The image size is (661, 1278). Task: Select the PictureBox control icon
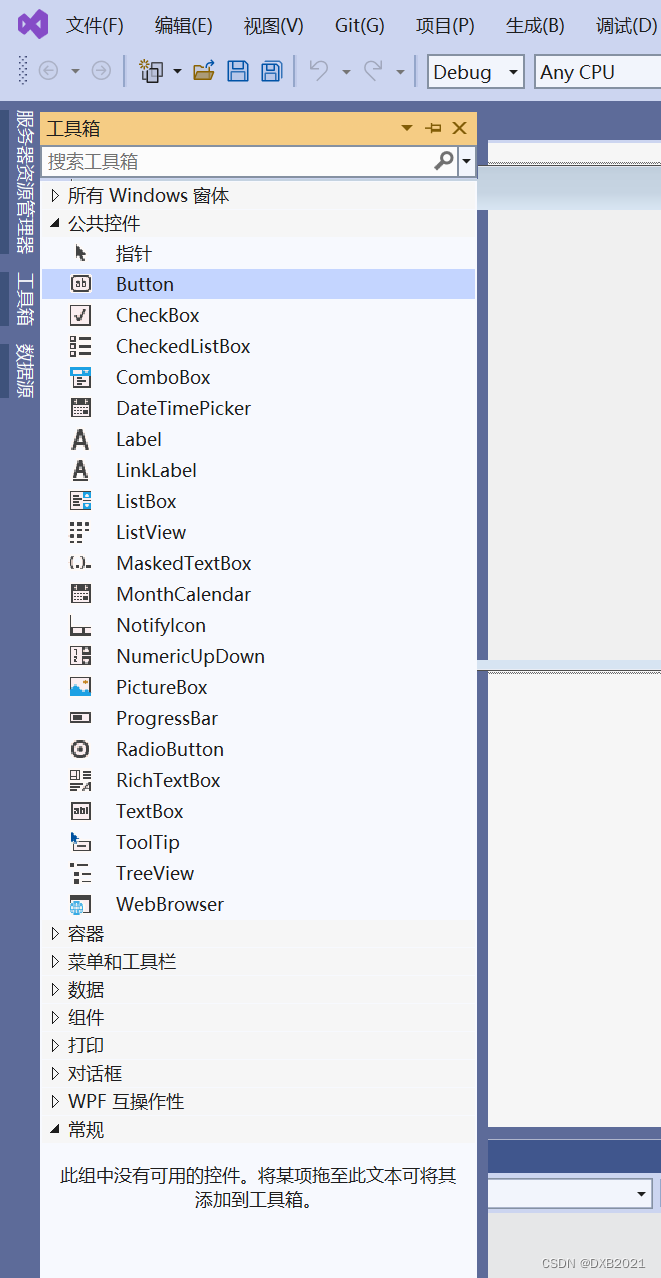81,687
